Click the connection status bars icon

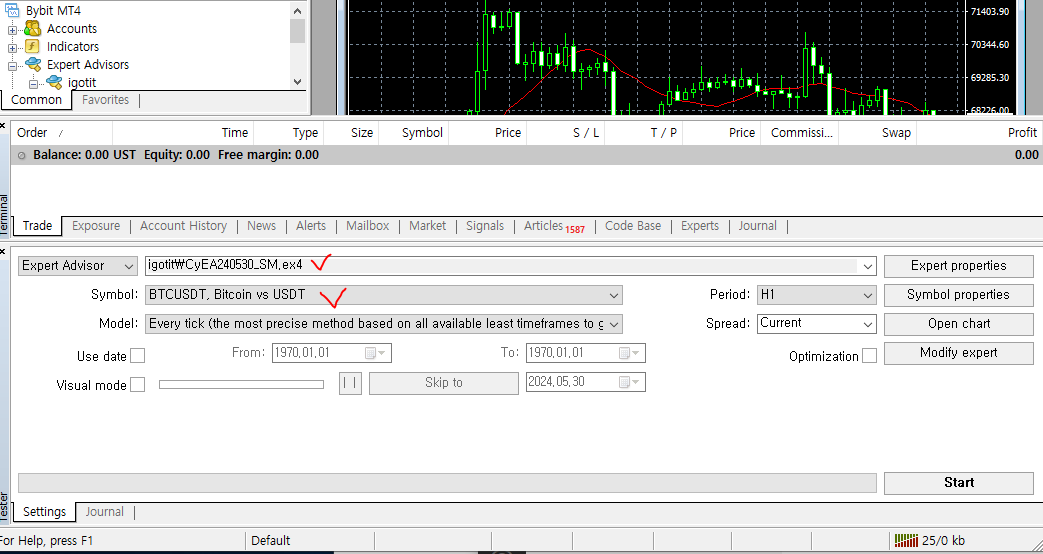906,540
